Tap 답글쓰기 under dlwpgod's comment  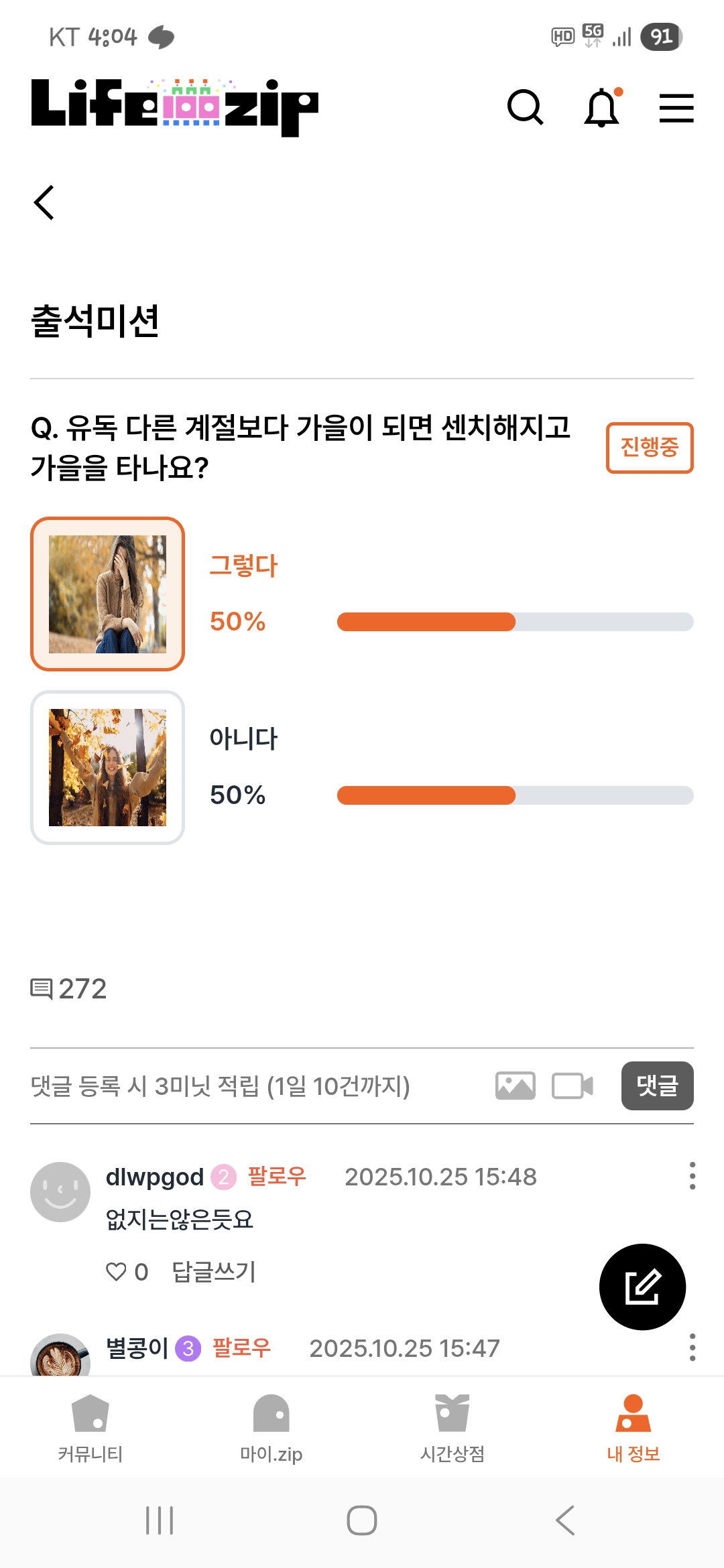(213, 1271)
